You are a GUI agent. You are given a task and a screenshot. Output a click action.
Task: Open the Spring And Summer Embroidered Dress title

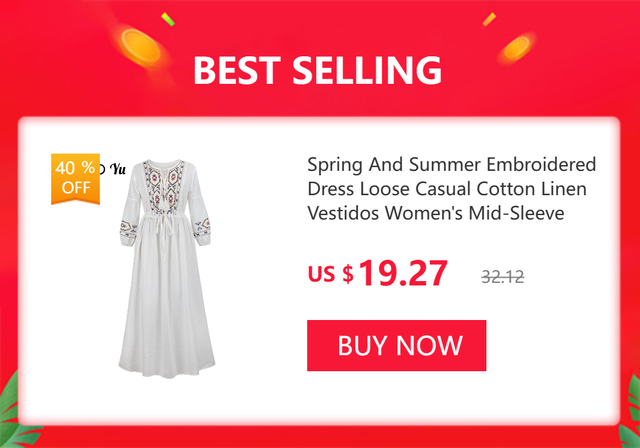(x=451, y=189)
